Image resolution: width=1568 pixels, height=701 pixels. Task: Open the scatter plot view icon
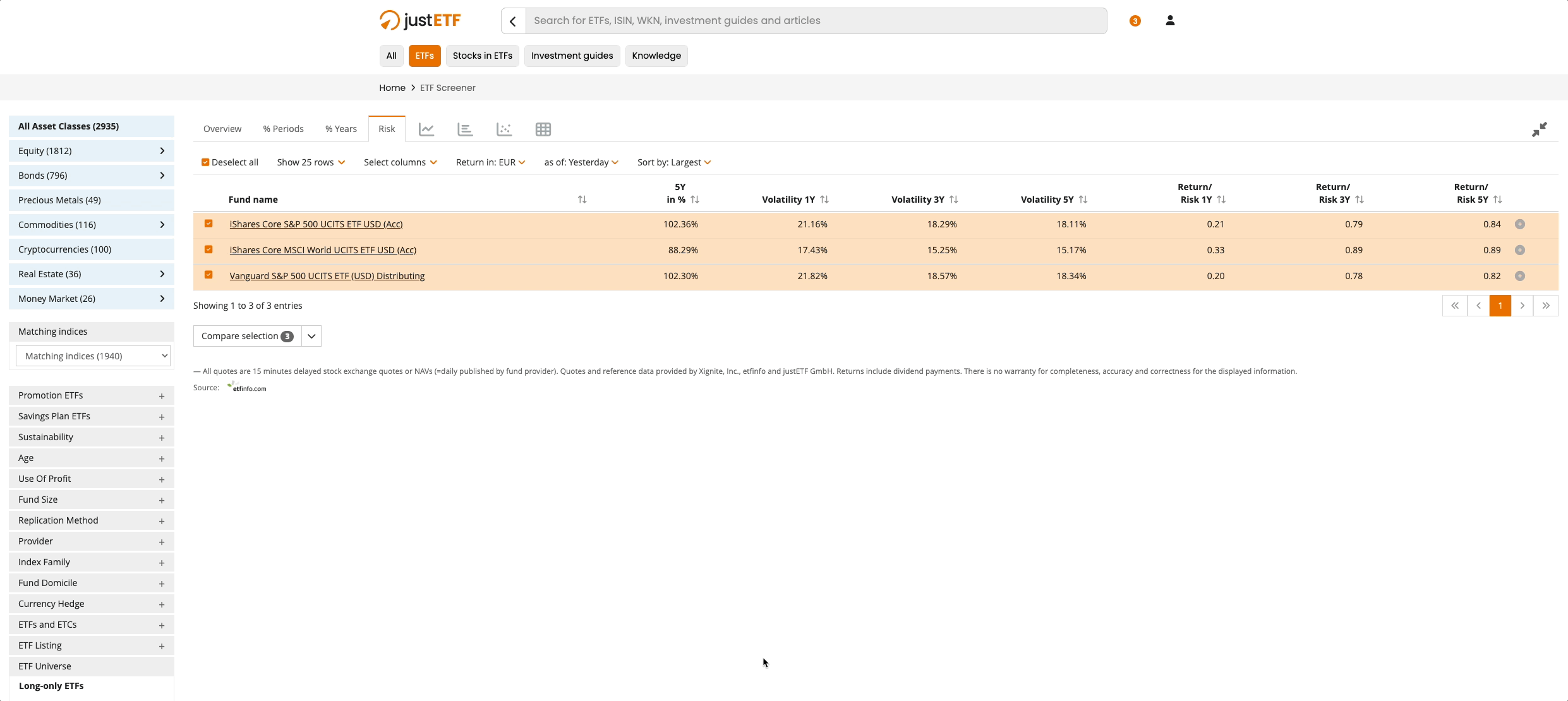(504, 129)
